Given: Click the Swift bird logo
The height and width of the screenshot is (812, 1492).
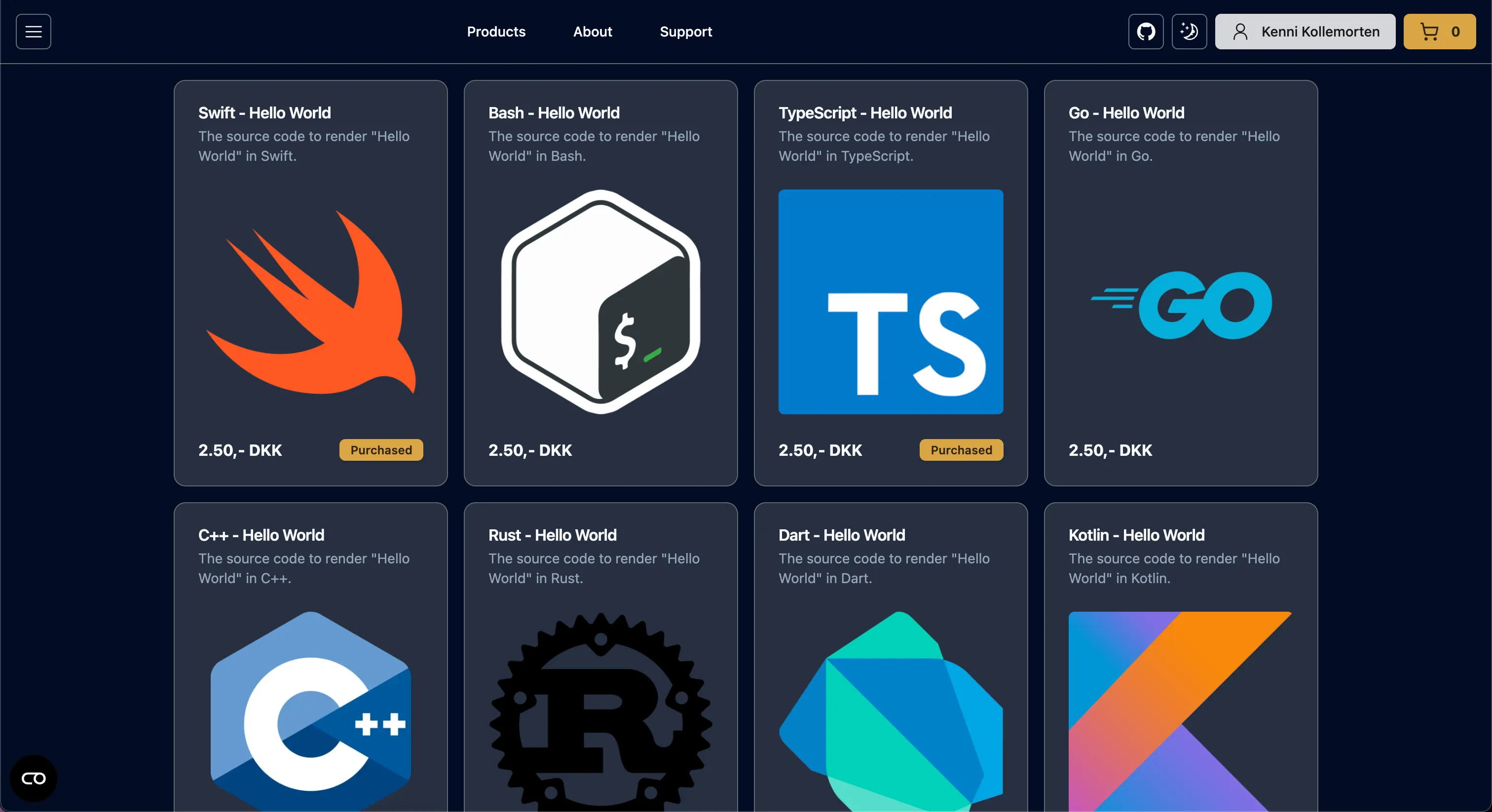Looking at the screenshot, I should [311, 302].
